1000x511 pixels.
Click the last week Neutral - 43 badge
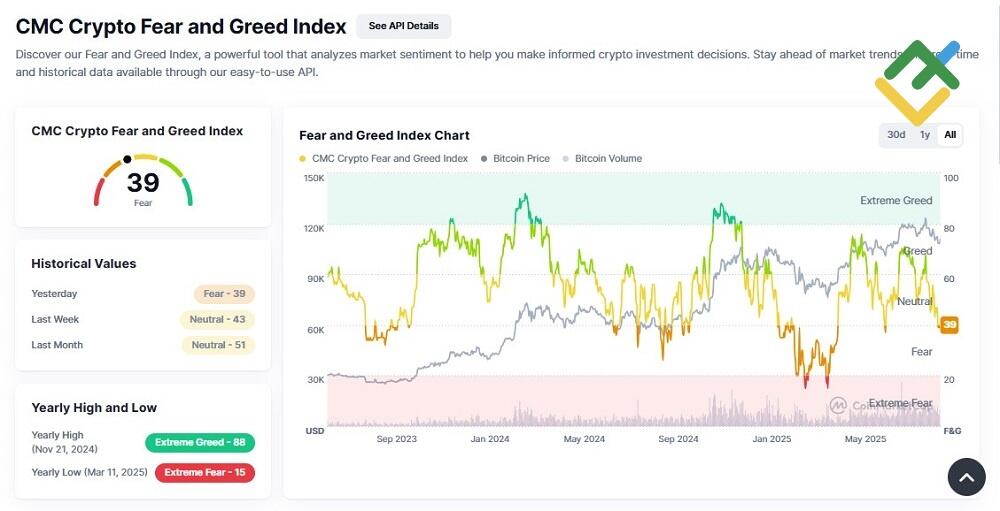(217, 320)
